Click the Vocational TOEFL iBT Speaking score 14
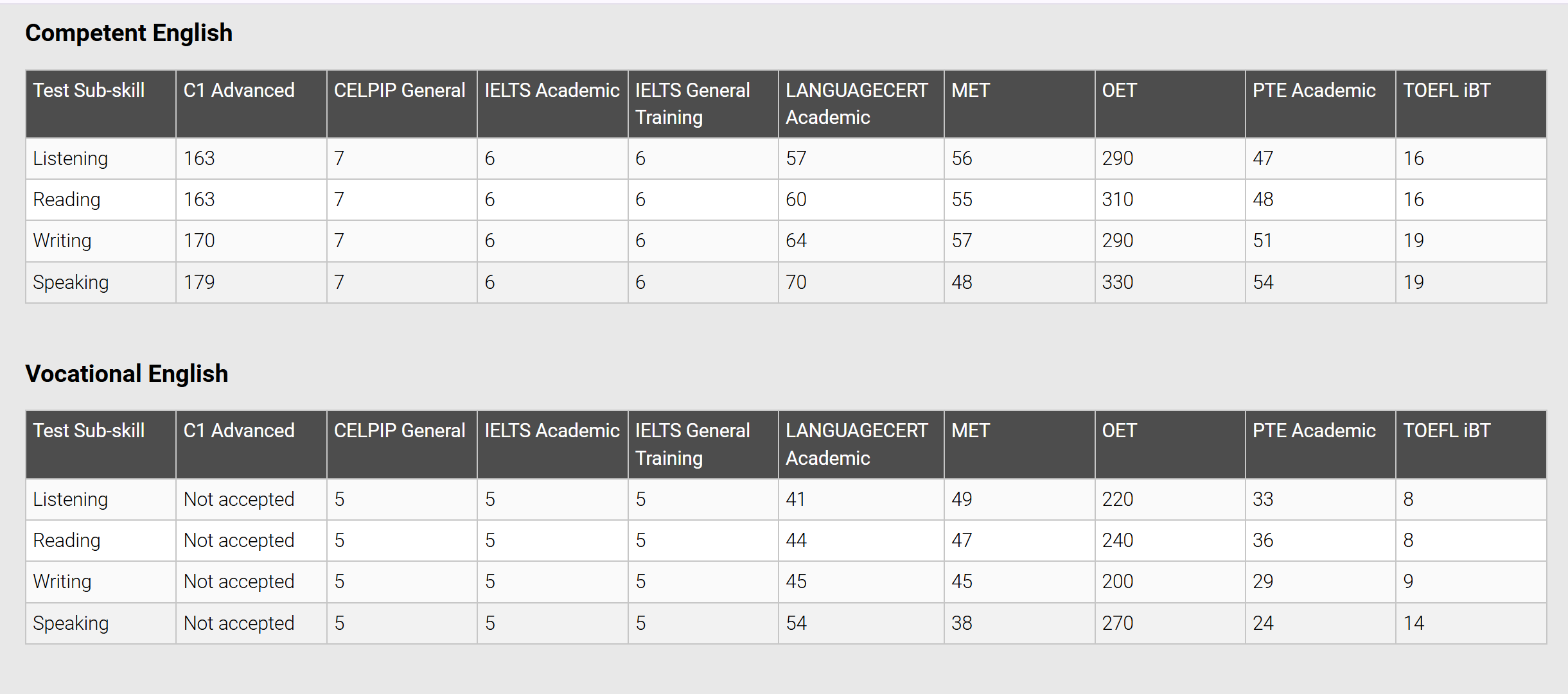Image resolution: width=1568 pixels, height=694 pixels. click(x=1413, y=623)
